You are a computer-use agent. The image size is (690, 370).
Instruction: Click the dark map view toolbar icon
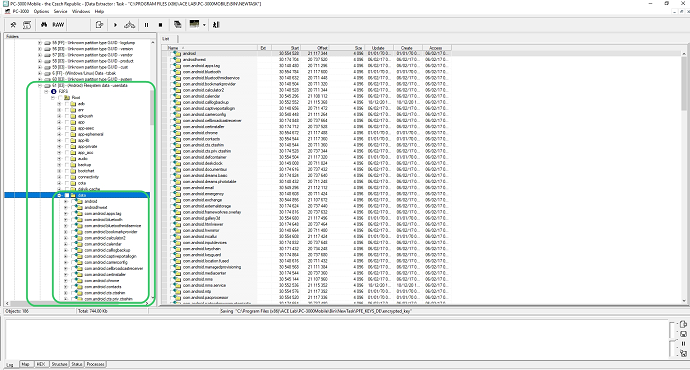(x=194, y=25)
